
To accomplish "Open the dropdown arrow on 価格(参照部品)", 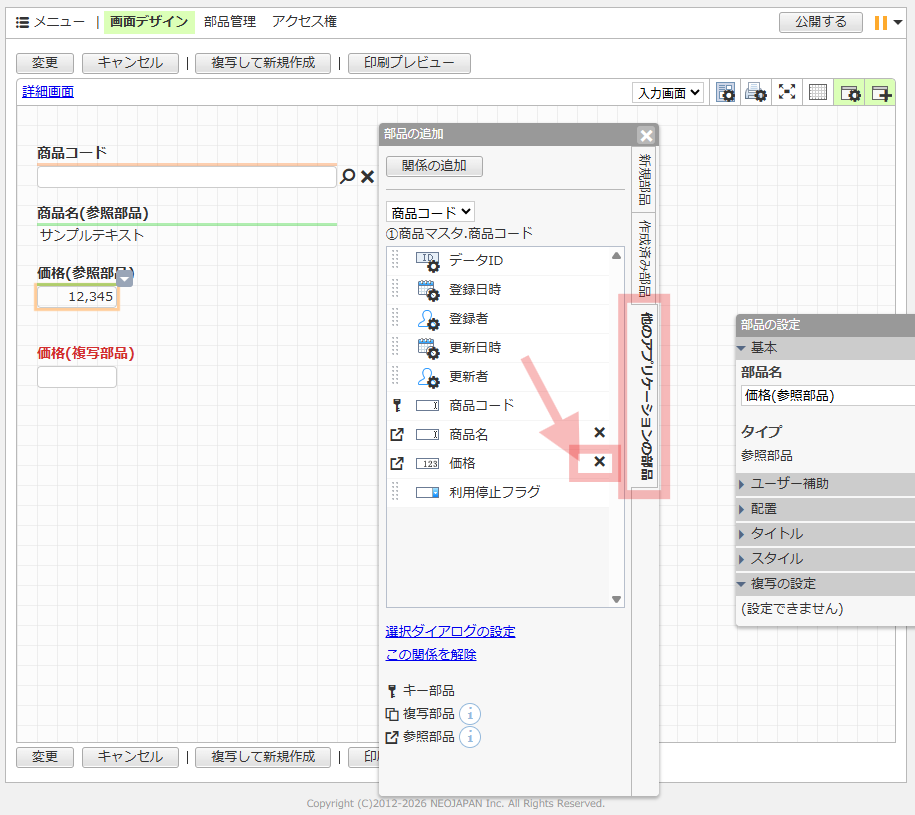I will click(x=125, y=279).
